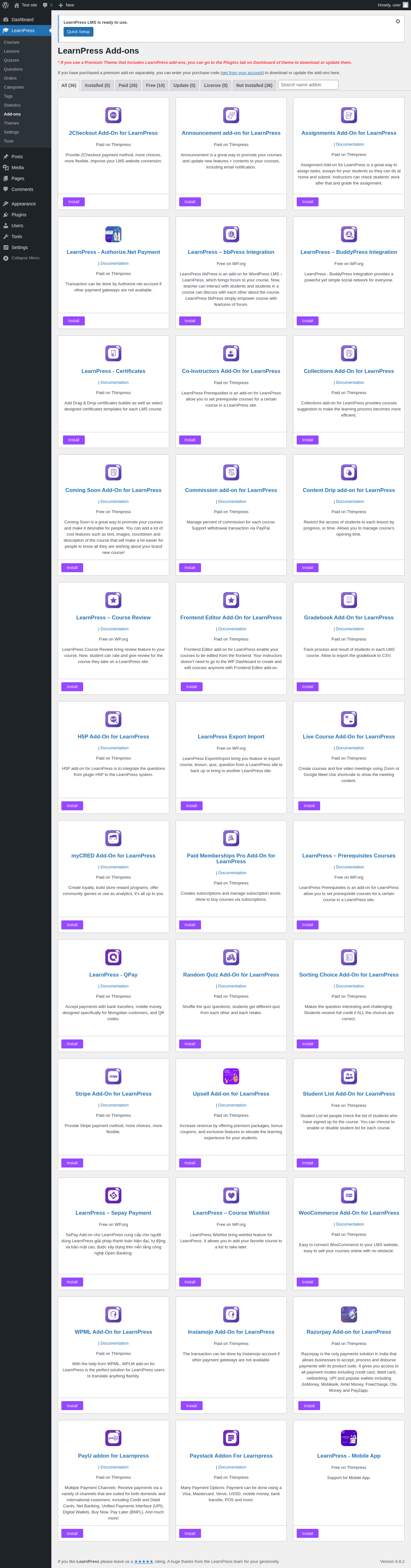
Task: Click the Certificates add-on icon
Action: 113,353
